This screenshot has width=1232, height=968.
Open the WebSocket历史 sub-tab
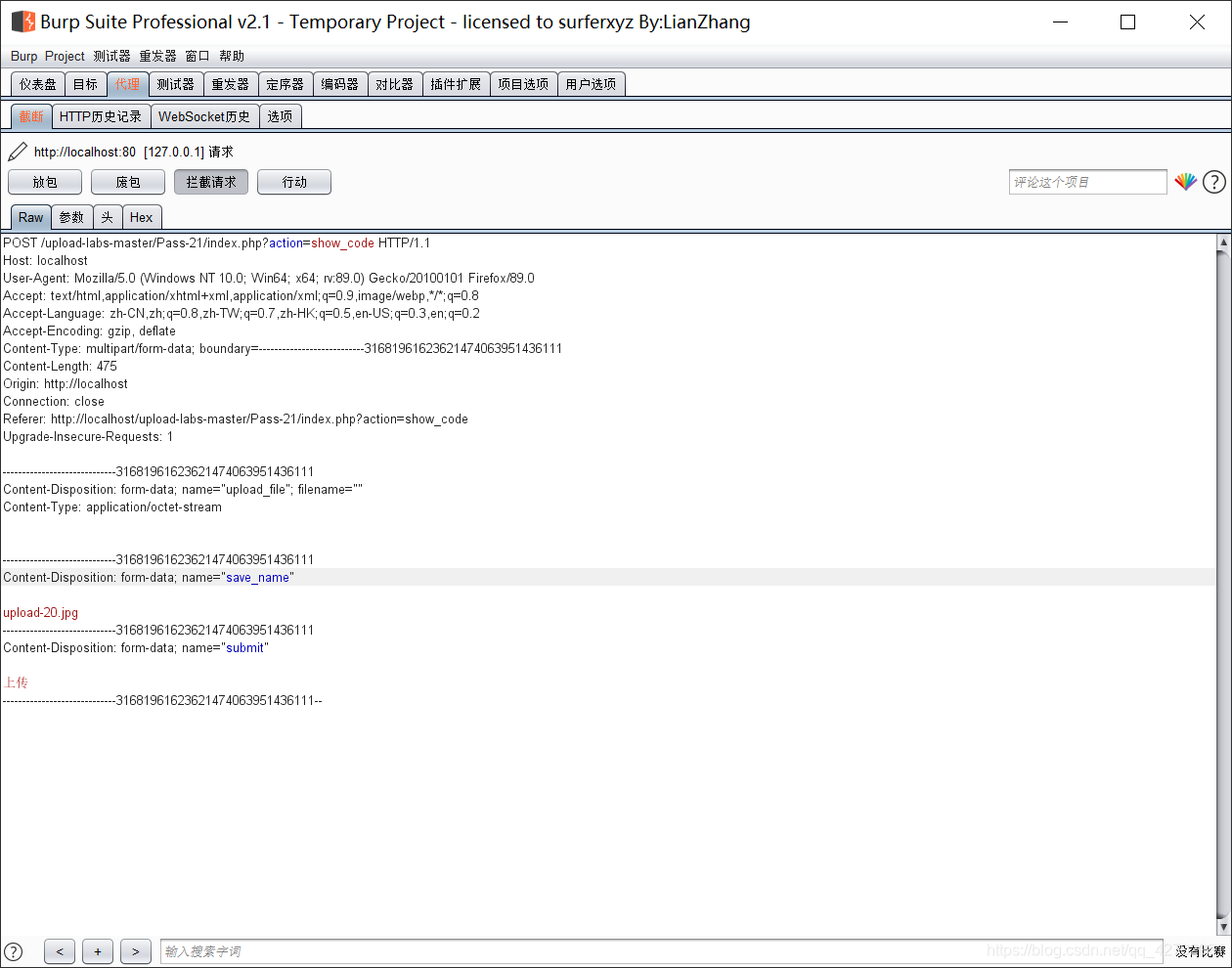pos(204,116)
